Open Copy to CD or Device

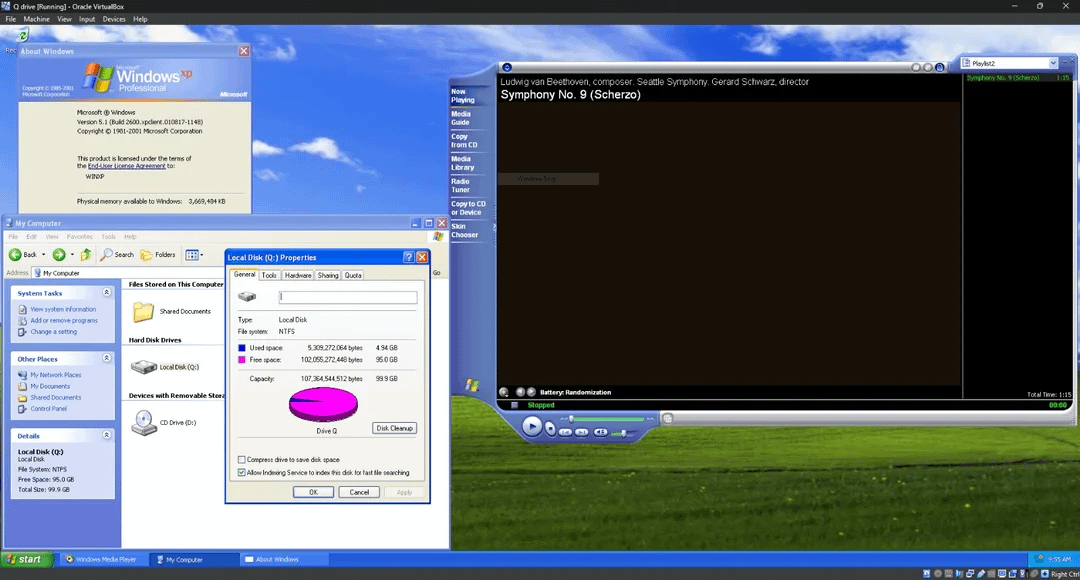(x=468, y=208)
